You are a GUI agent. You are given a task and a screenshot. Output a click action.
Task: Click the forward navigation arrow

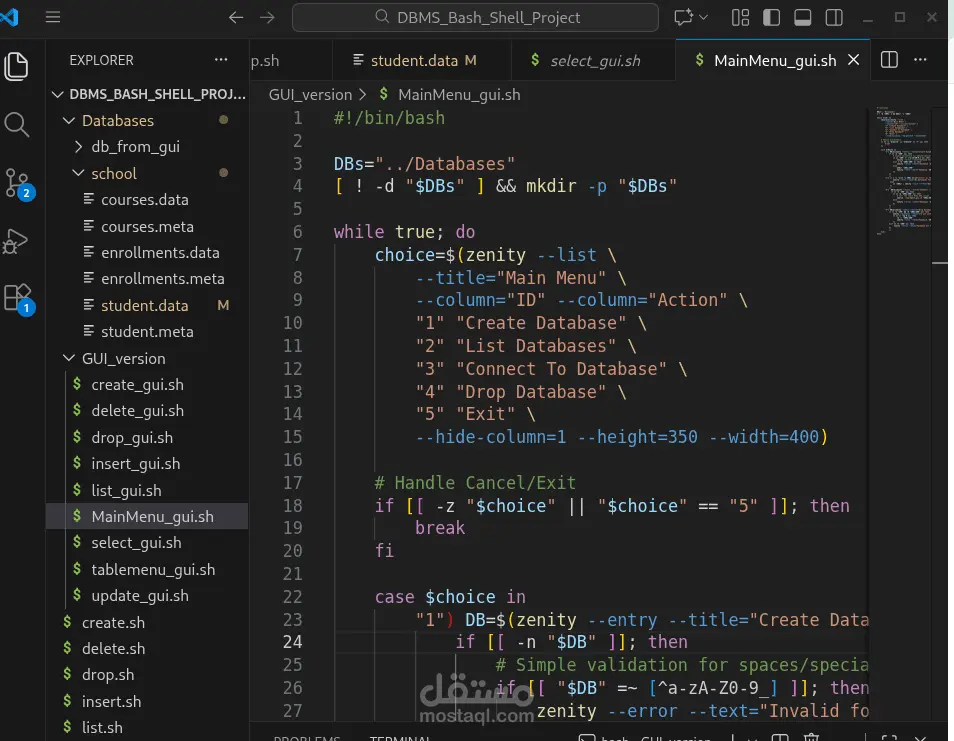click(266, 17)
